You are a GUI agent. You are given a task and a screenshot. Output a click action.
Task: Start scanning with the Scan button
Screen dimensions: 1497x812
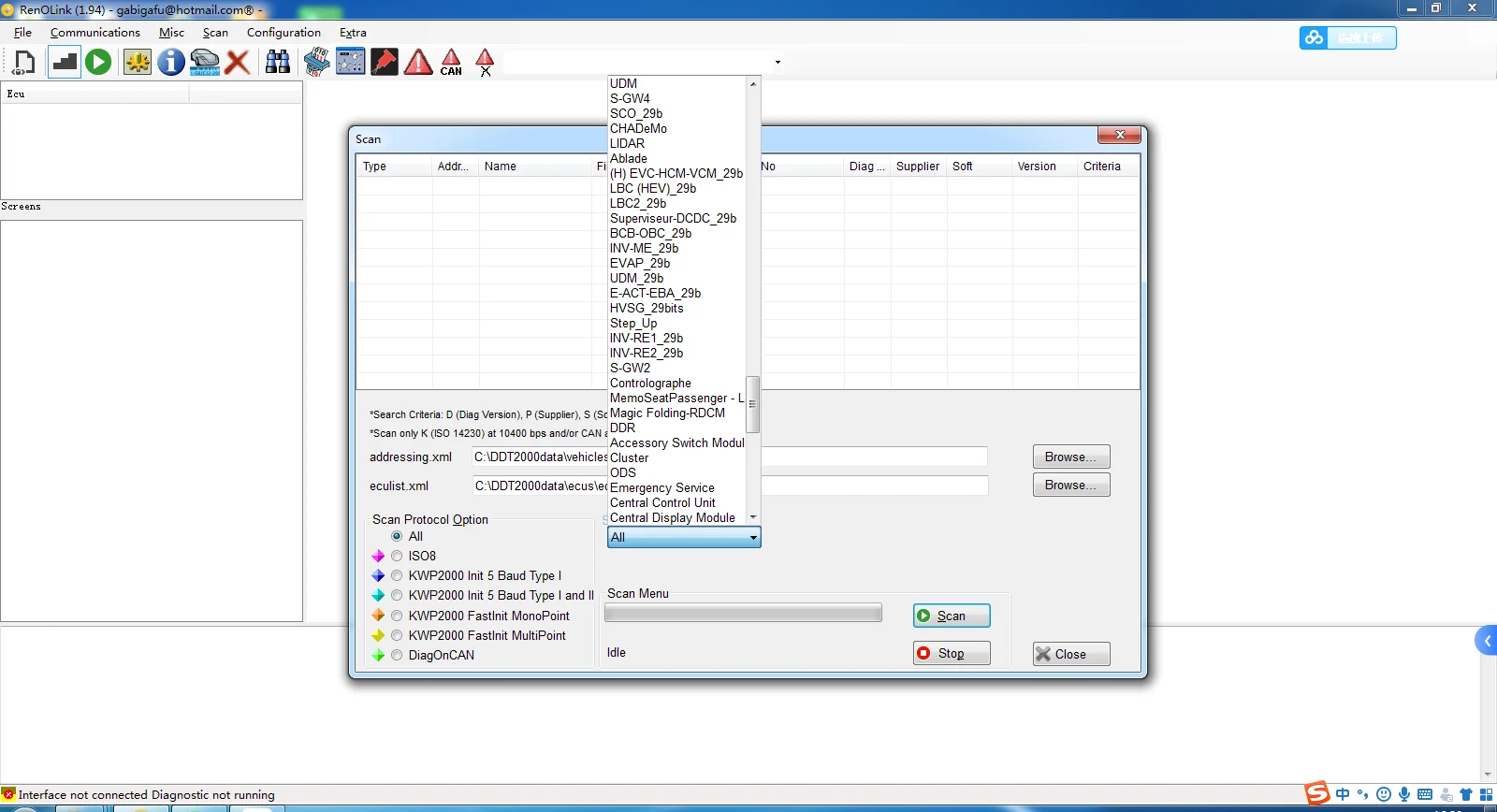952,616
